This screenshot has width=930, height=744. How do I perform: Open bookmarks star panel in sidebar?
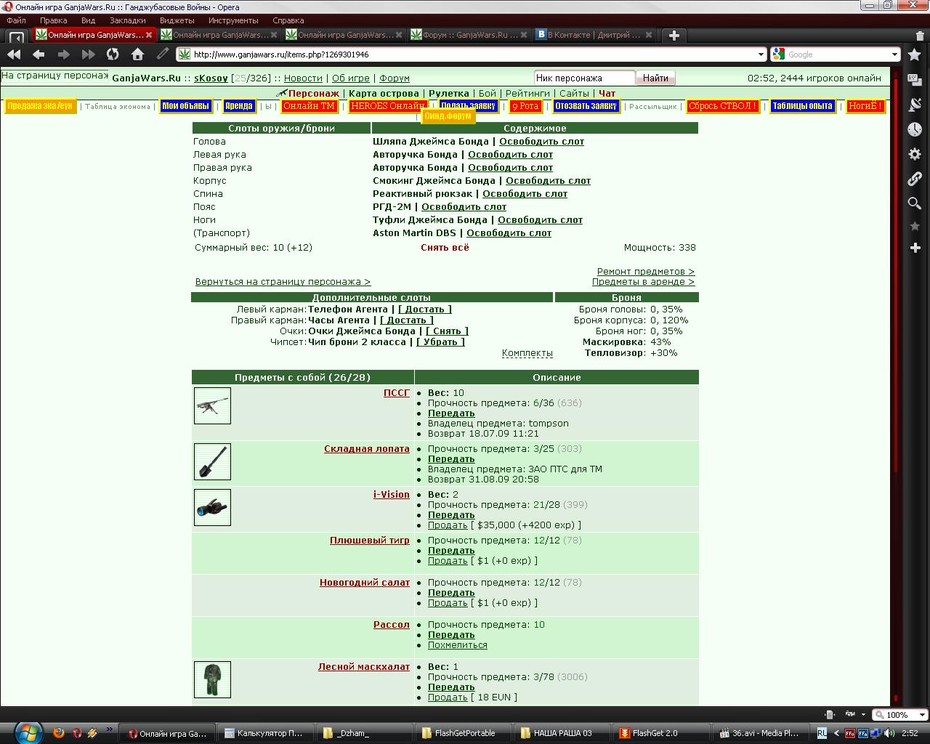coord(915,55)
